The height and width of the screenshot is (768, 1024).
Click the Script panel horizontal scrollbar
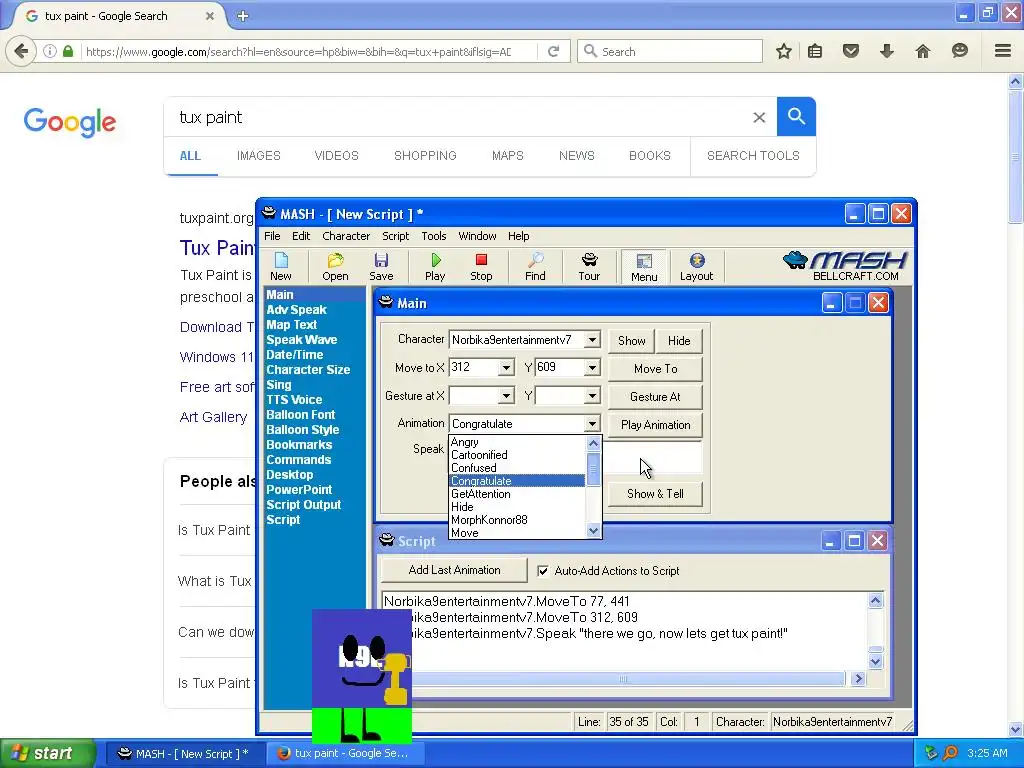(x=624, y=679)
